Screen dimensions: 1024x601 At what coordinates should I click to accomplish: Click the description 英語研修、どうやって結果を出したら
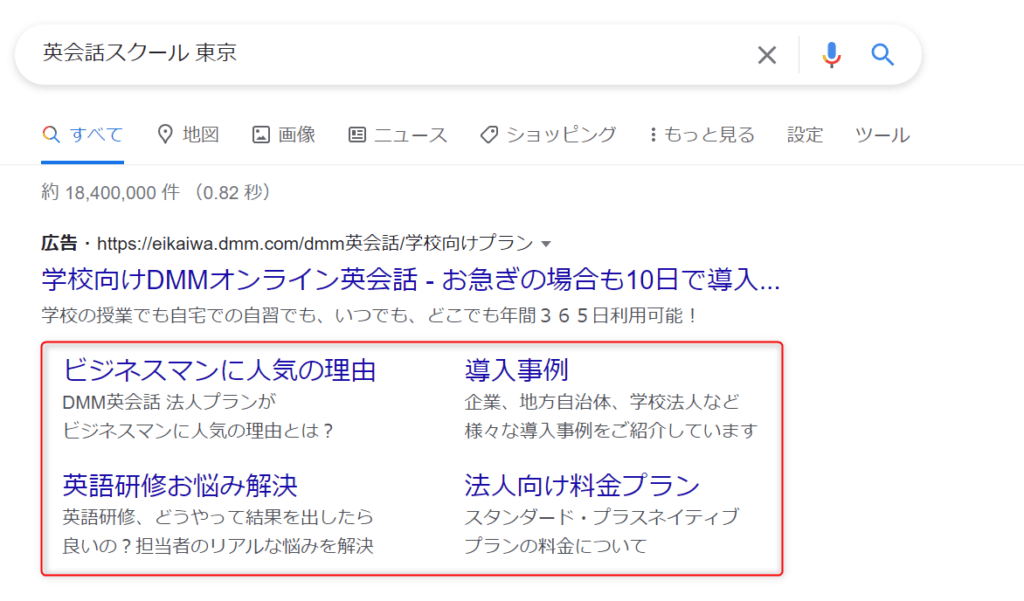[x=218, y=517]
